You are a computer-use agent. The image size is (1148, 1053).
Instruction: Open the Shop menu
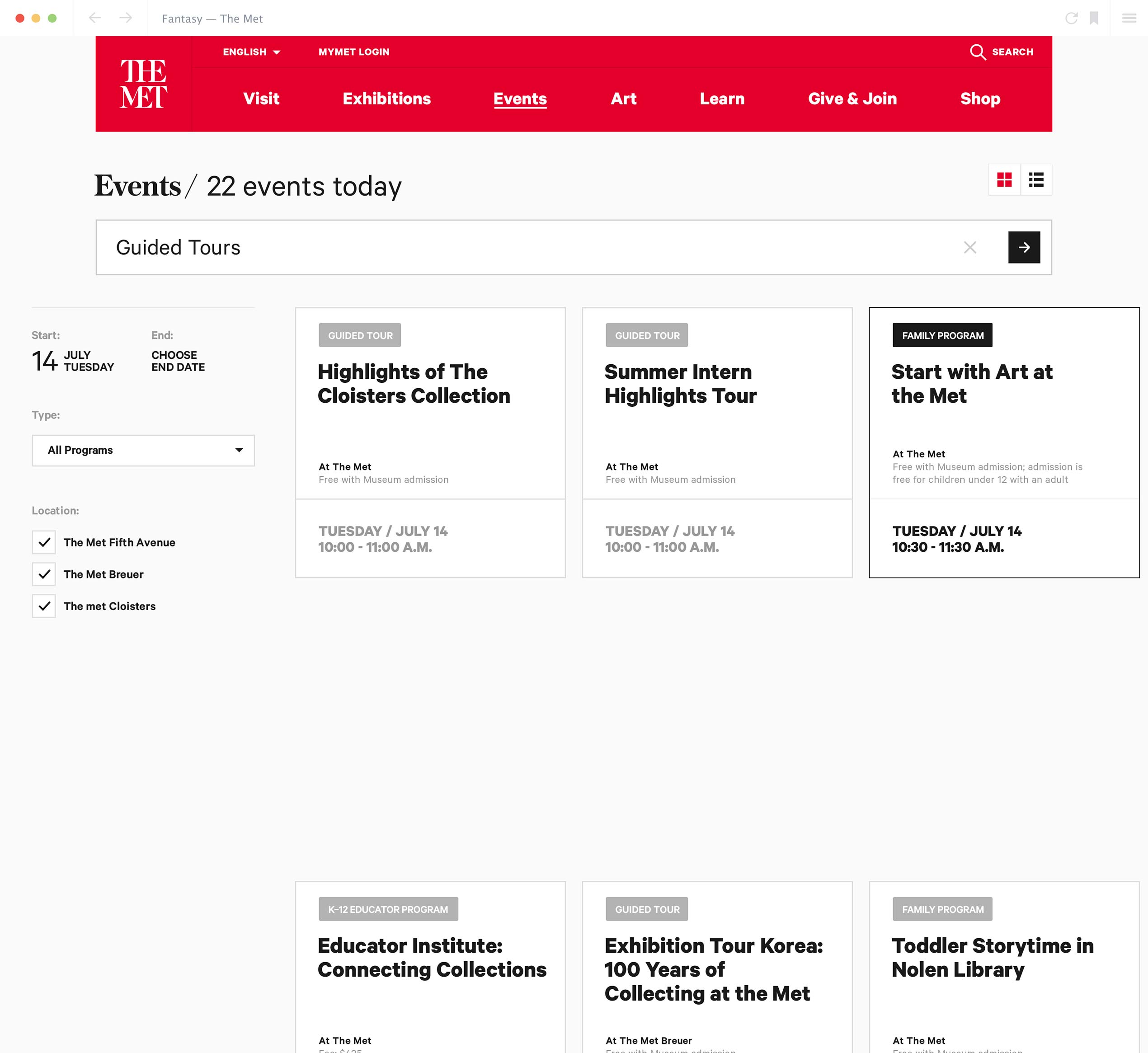tap(980, 99)
